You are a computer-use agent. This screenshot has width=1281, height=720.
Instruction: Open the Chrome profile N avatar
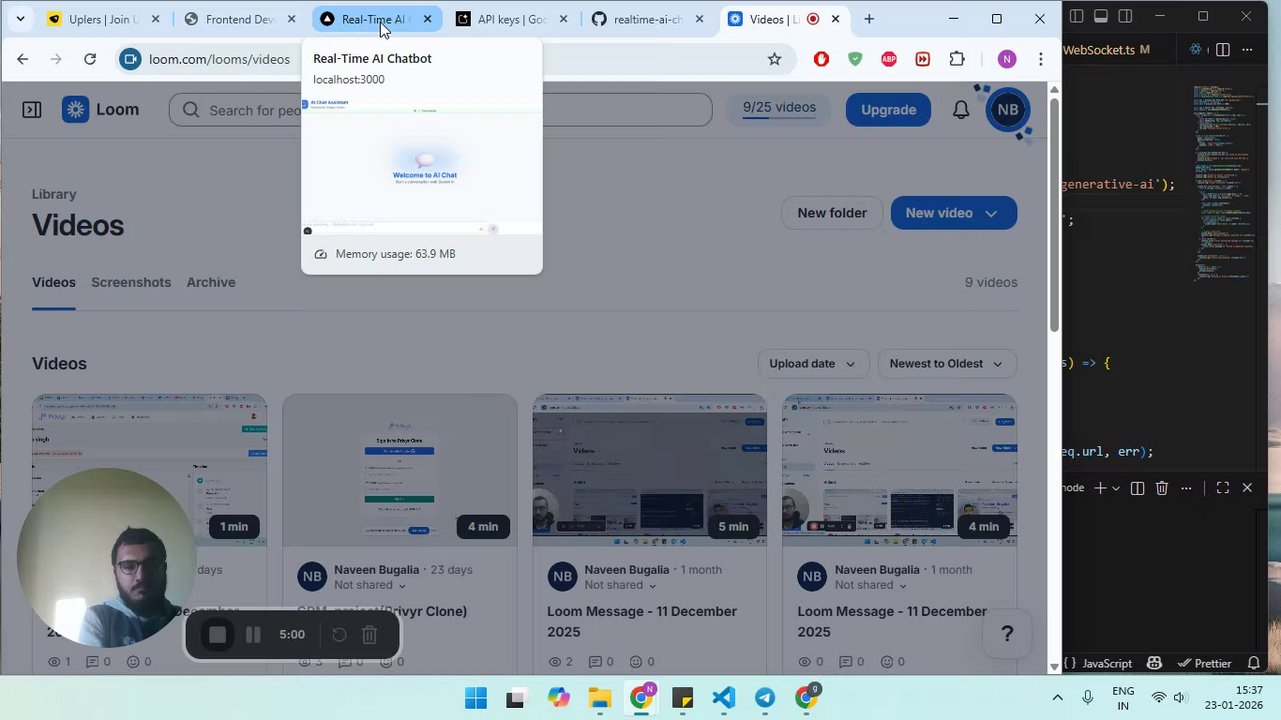[1007, 59]
